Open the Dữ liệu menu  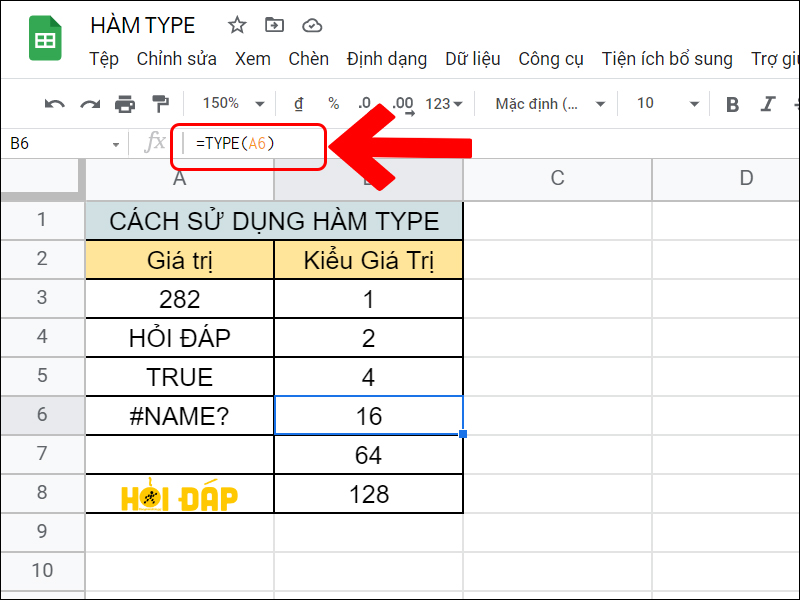(472, 59)
